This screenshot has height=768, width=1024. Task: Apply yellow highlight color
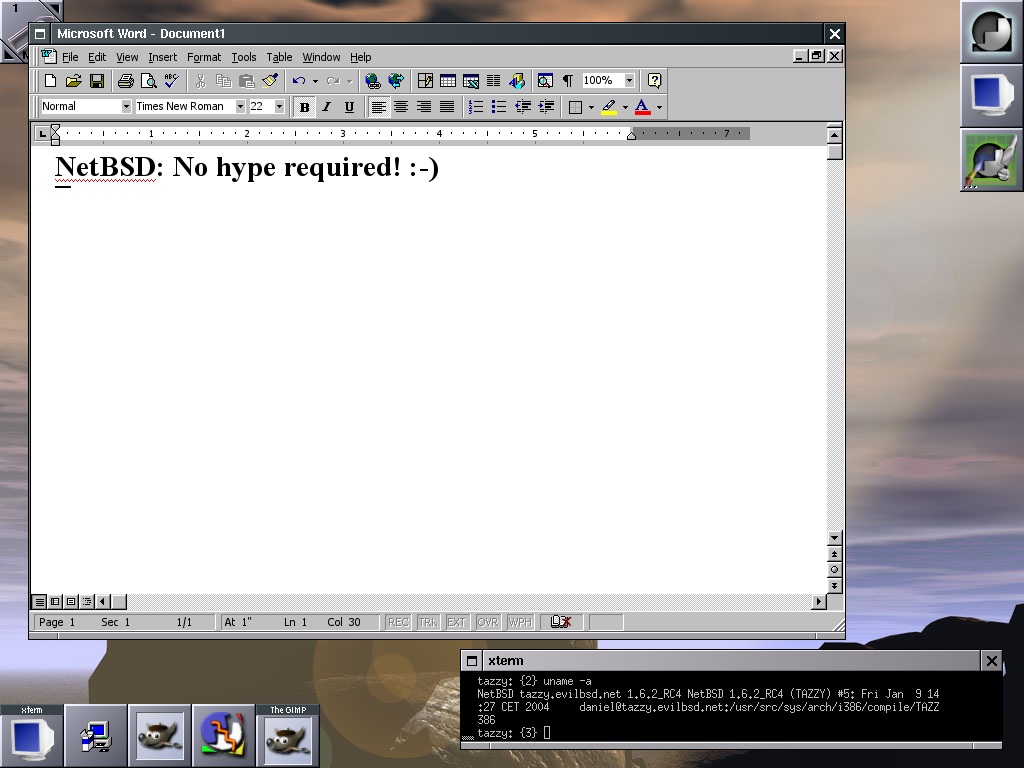(x=609, y=106)
